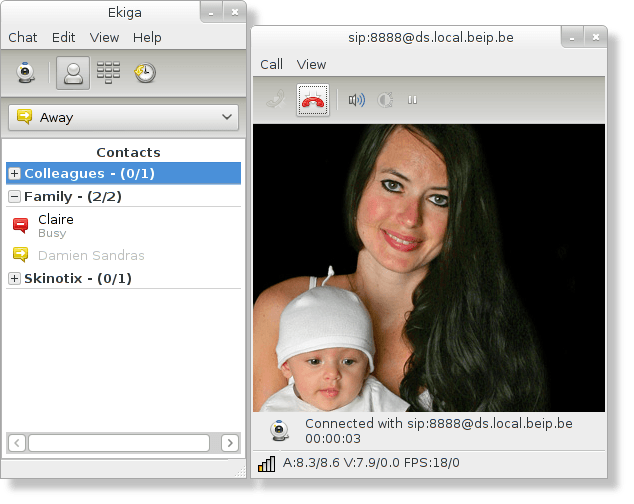Open the Edit menu
634x504 pixels.
(x=63, y=38)
